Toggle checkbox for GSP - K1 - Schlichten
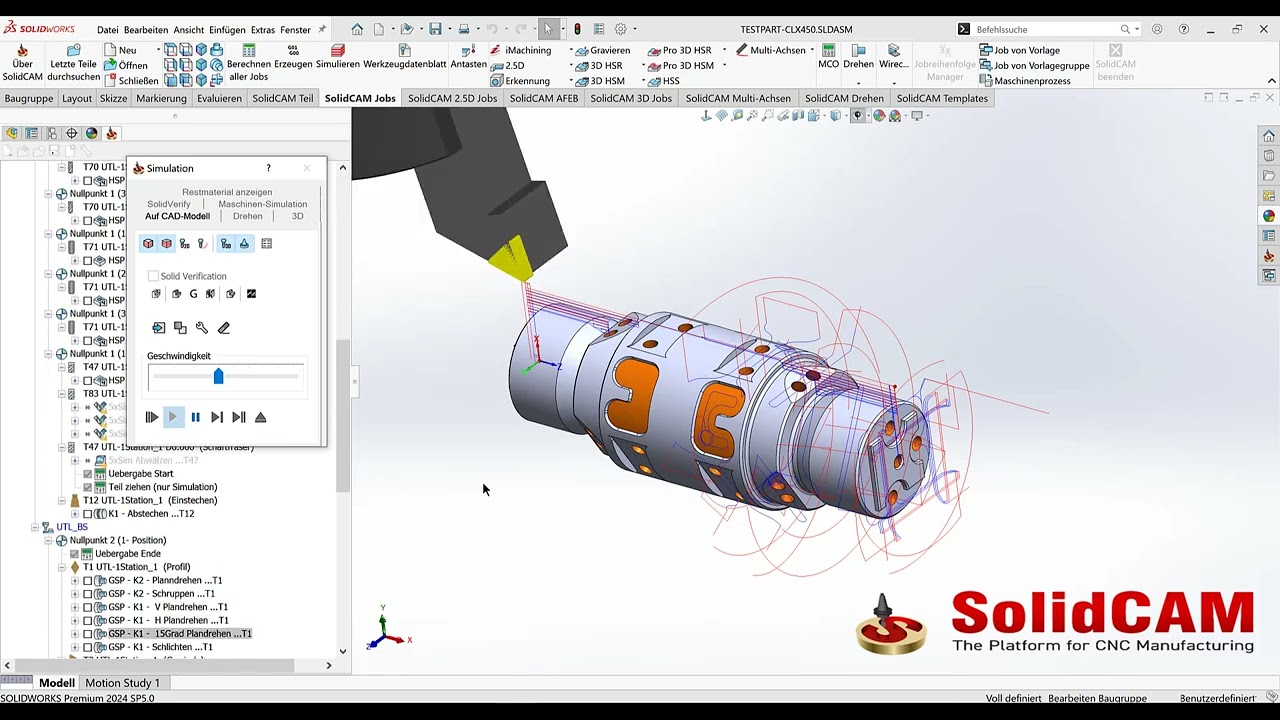The height and width of the screenshot is (720, 1280). point(87,647)
